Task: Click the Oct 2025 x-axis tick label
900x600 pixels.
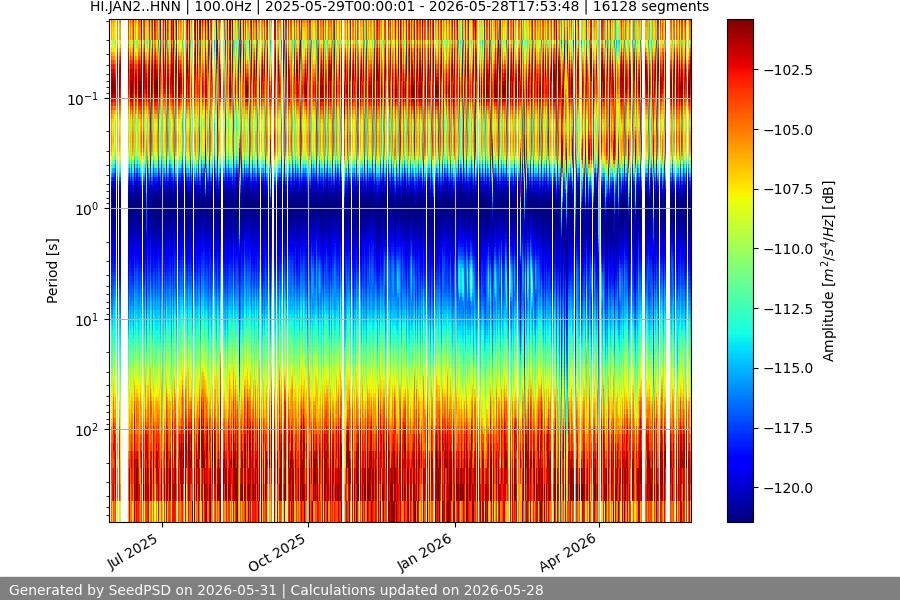Action: point(278,552)
